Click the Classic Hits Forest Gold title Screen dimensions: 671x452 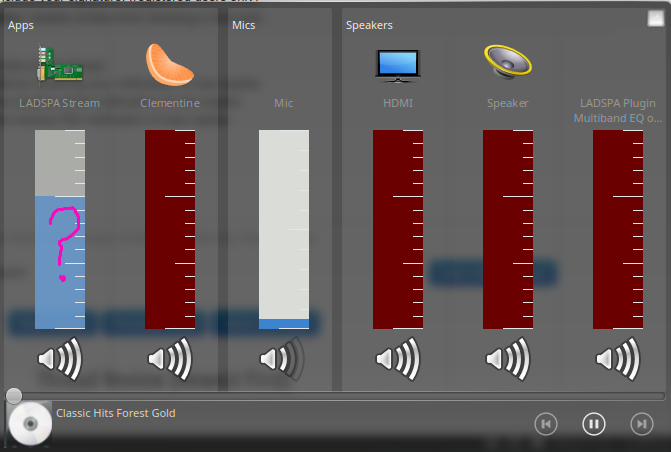point(116,413)
